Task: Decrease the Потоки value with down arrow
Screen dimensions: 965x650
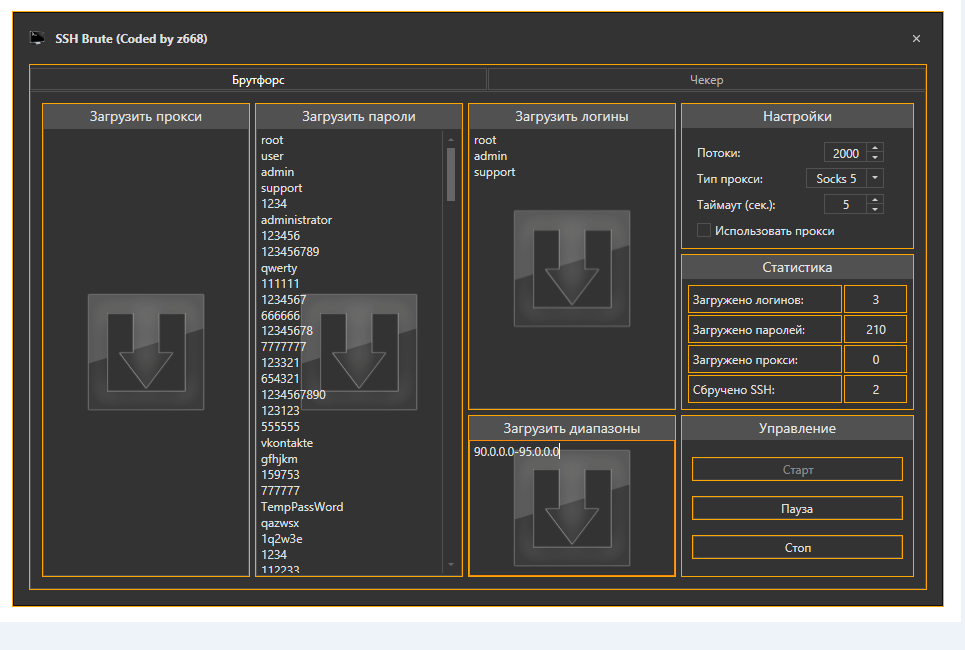Action: (876, 157)
